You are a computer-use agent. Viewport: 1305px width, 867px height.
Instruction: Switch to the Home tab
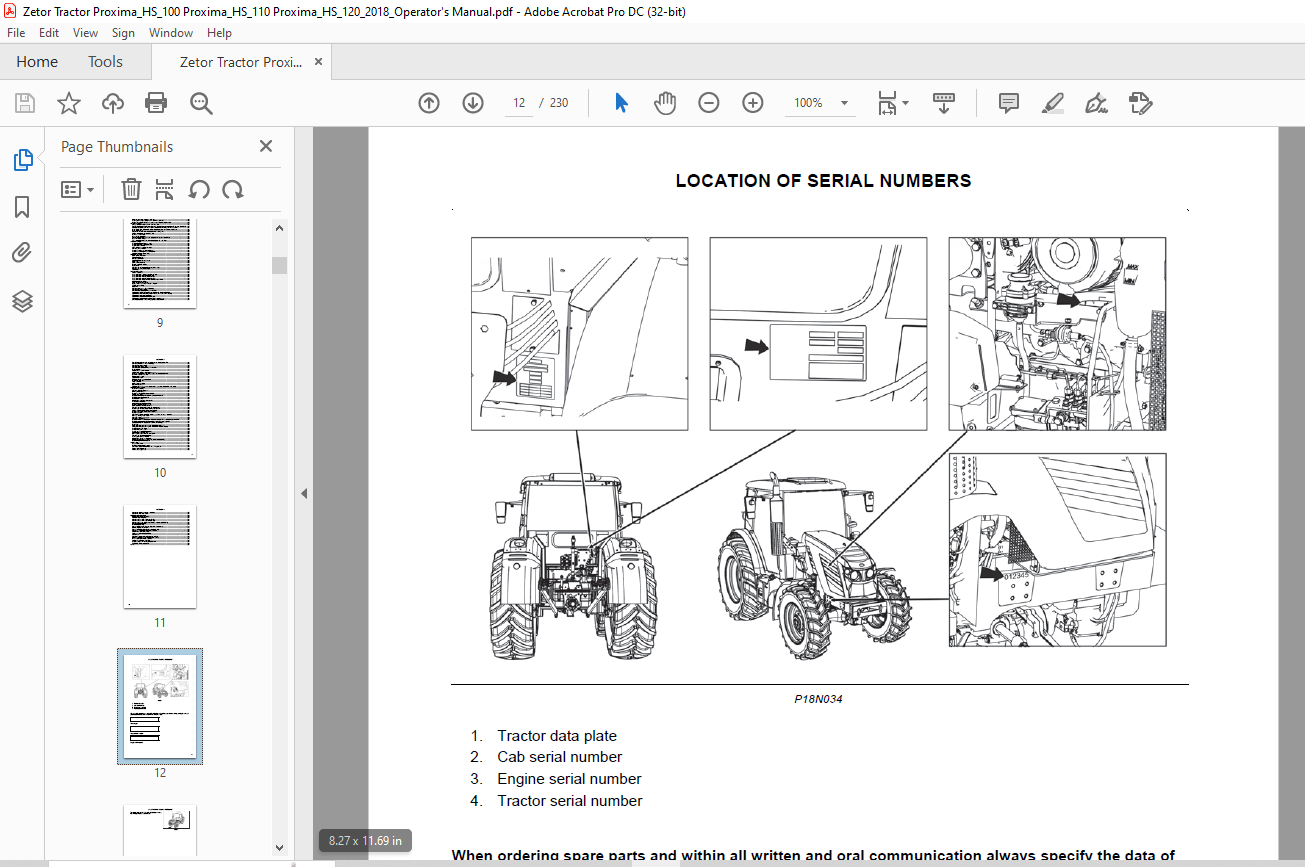(x=37, y=62)
